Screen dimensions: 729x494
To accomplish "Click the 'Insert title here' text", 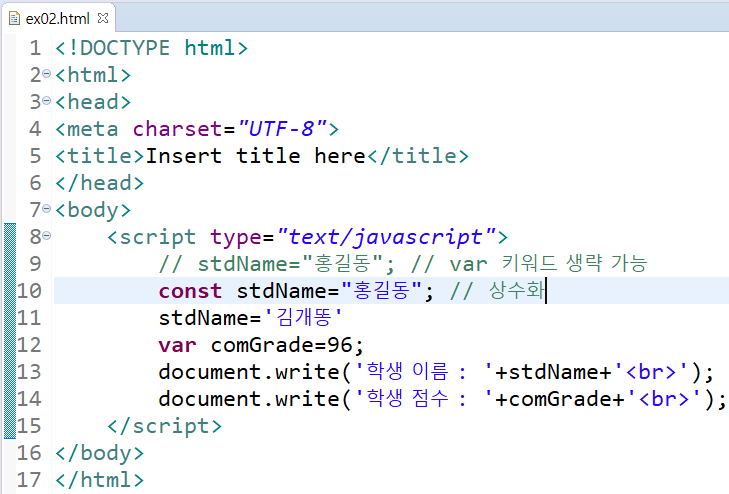I will [255, 156].
